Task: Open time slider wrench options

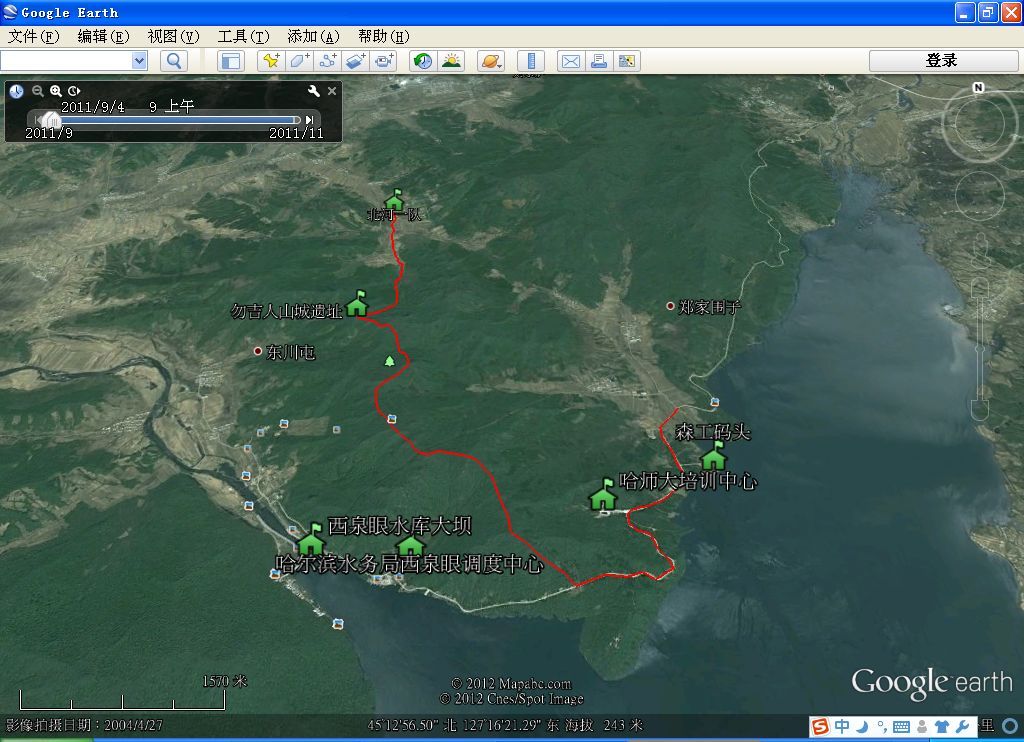Action: click(x=314, y=91)
